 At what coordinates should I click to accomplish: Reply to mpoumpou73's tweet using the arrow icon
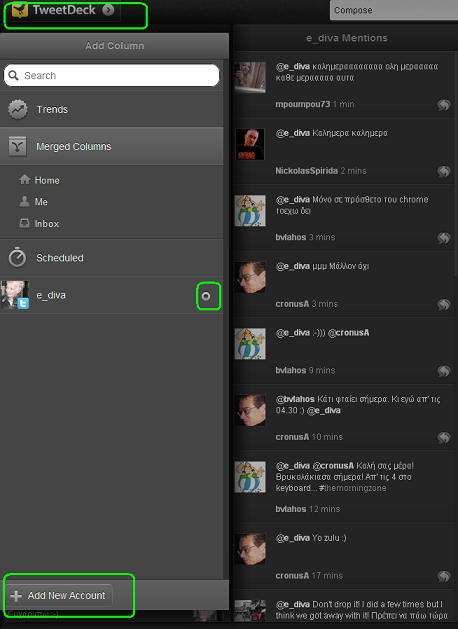[444, 105]
